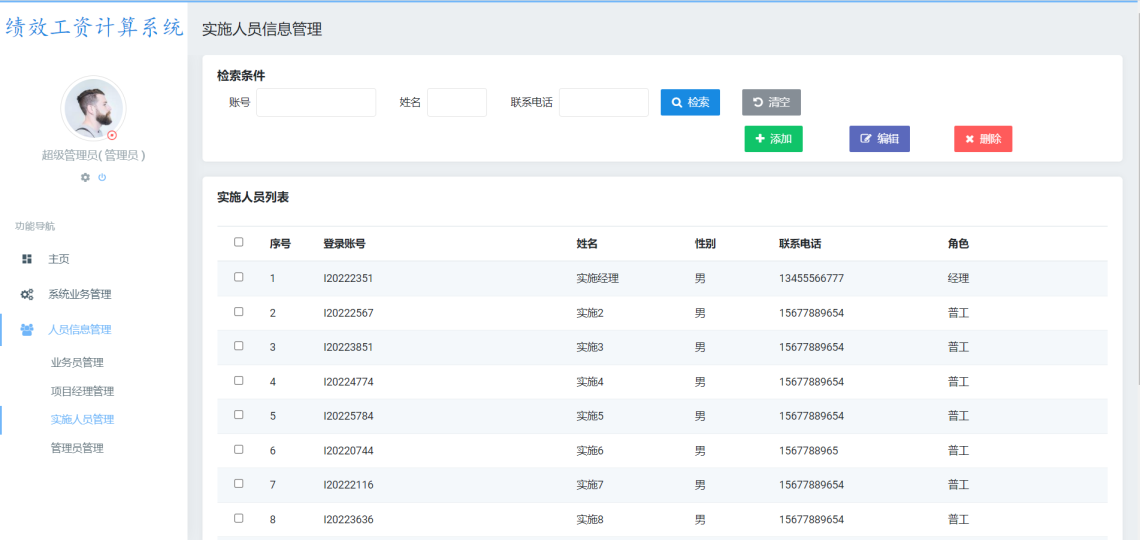The height and width of the screenshot is (540, 1140).
Task: Check the checkbox for row I20222116
Action: pos(238,484)
